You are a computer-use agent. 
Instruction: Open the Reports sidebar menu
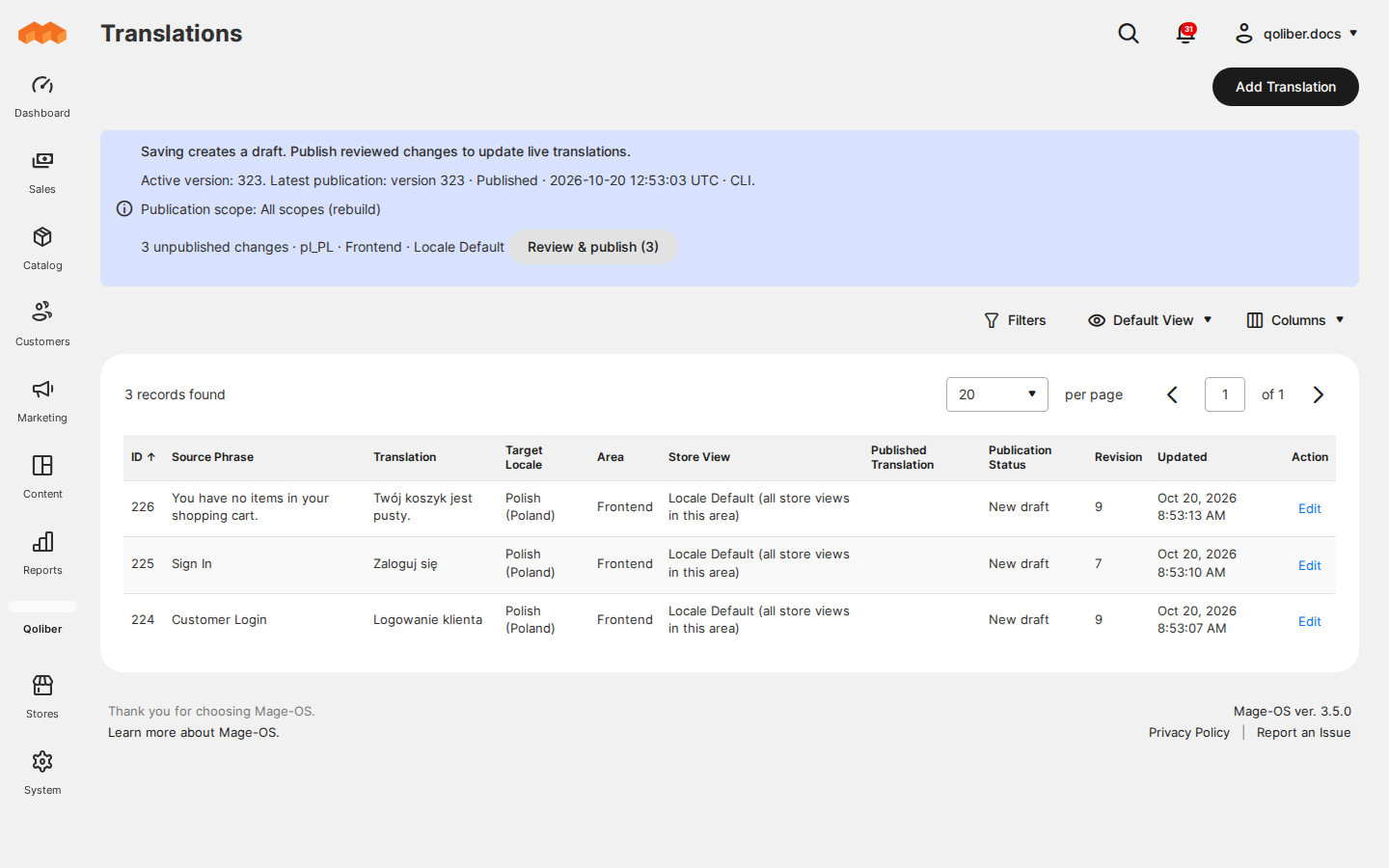(x=42, y=554)
